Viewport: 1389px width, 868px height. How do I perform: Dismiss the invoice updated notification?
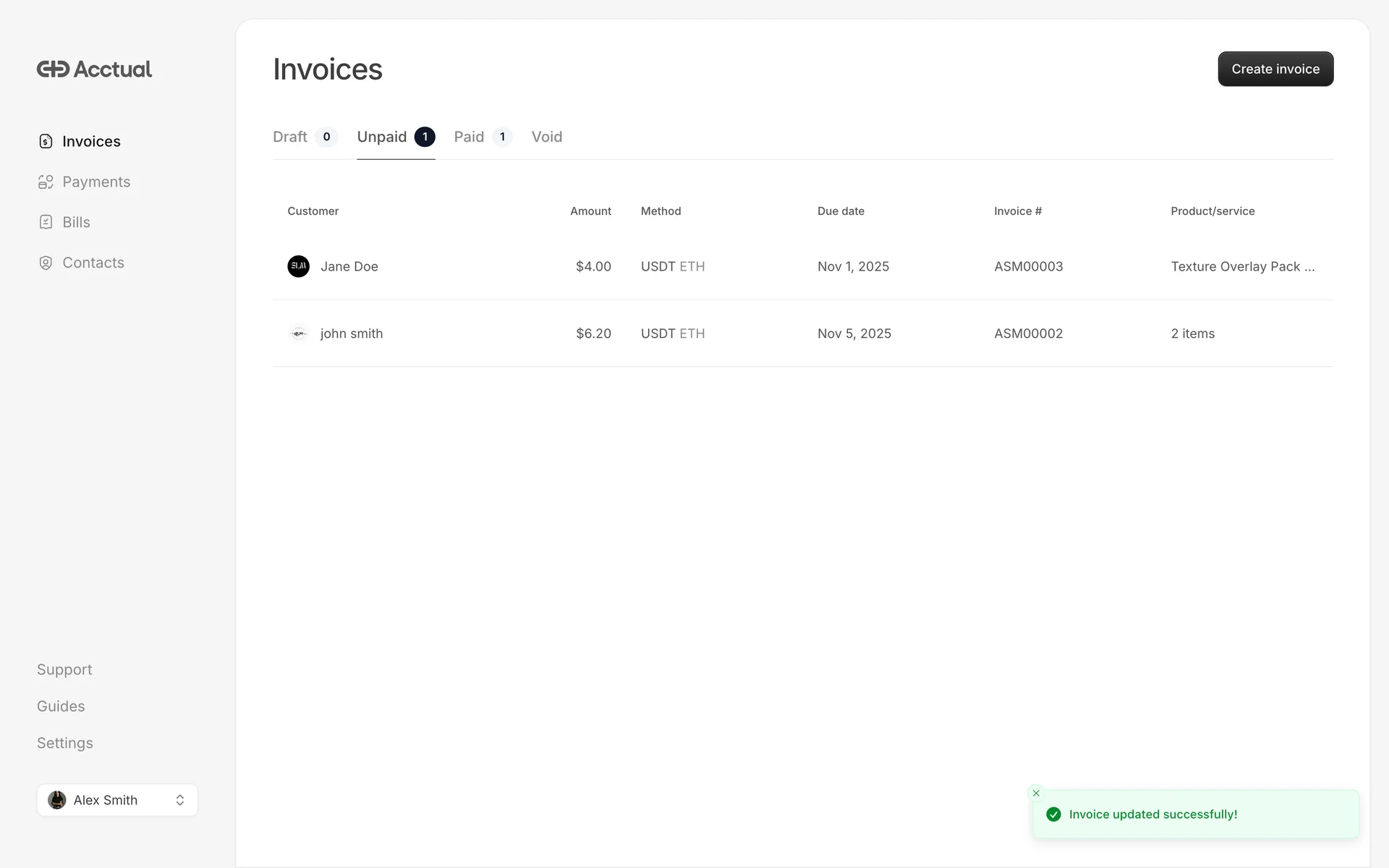pos(1036,793)
